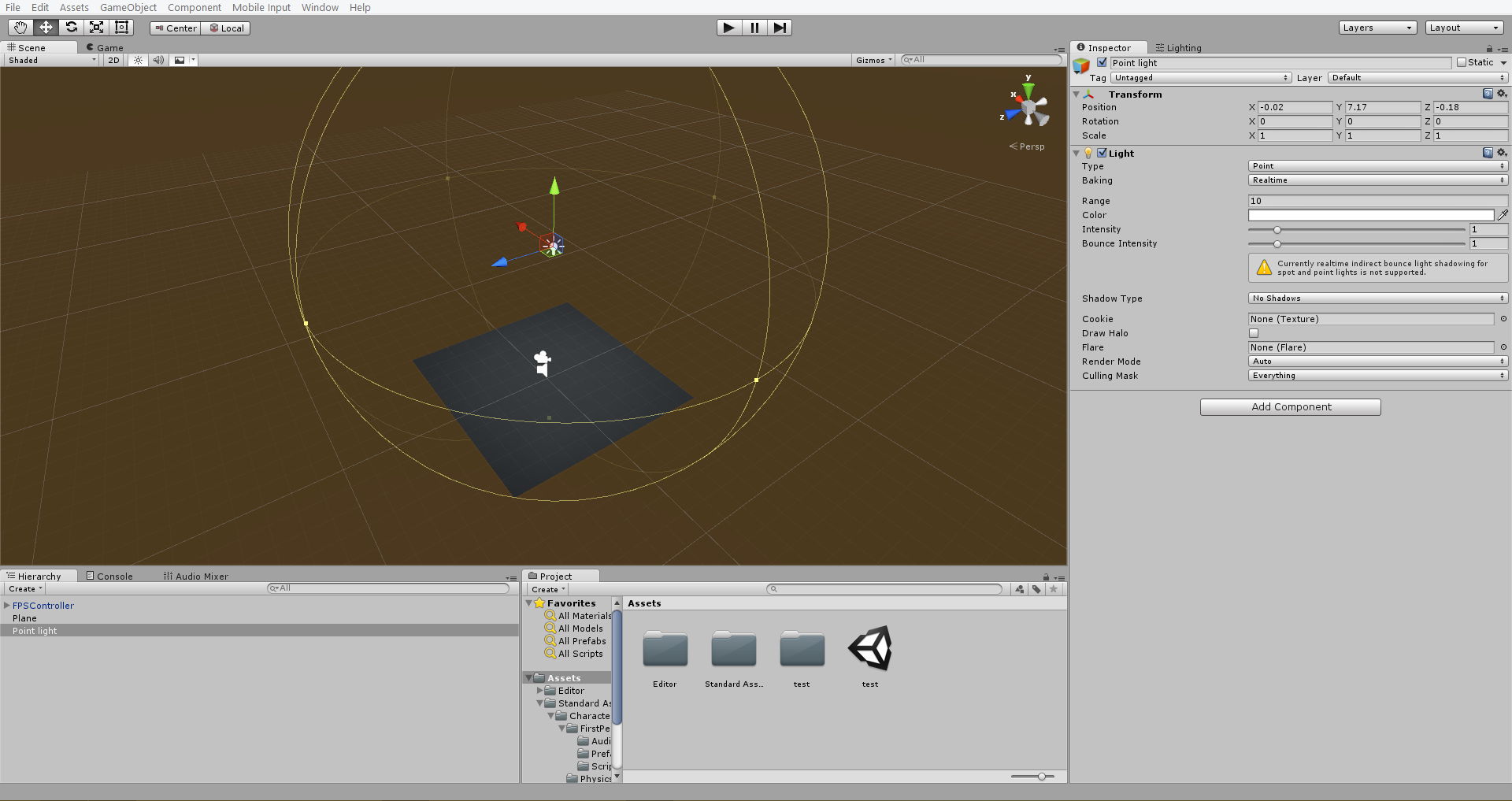Open the GameObject menu

click(128, 7)
